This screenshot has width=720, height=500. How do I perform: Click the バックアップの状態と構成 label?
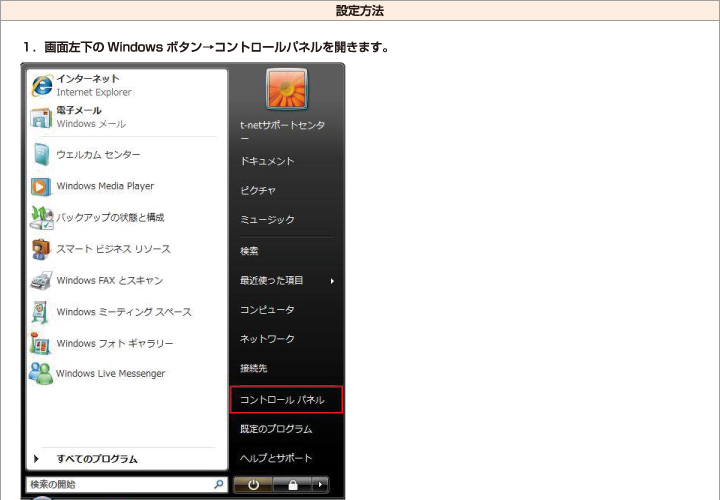pos(110,218)
